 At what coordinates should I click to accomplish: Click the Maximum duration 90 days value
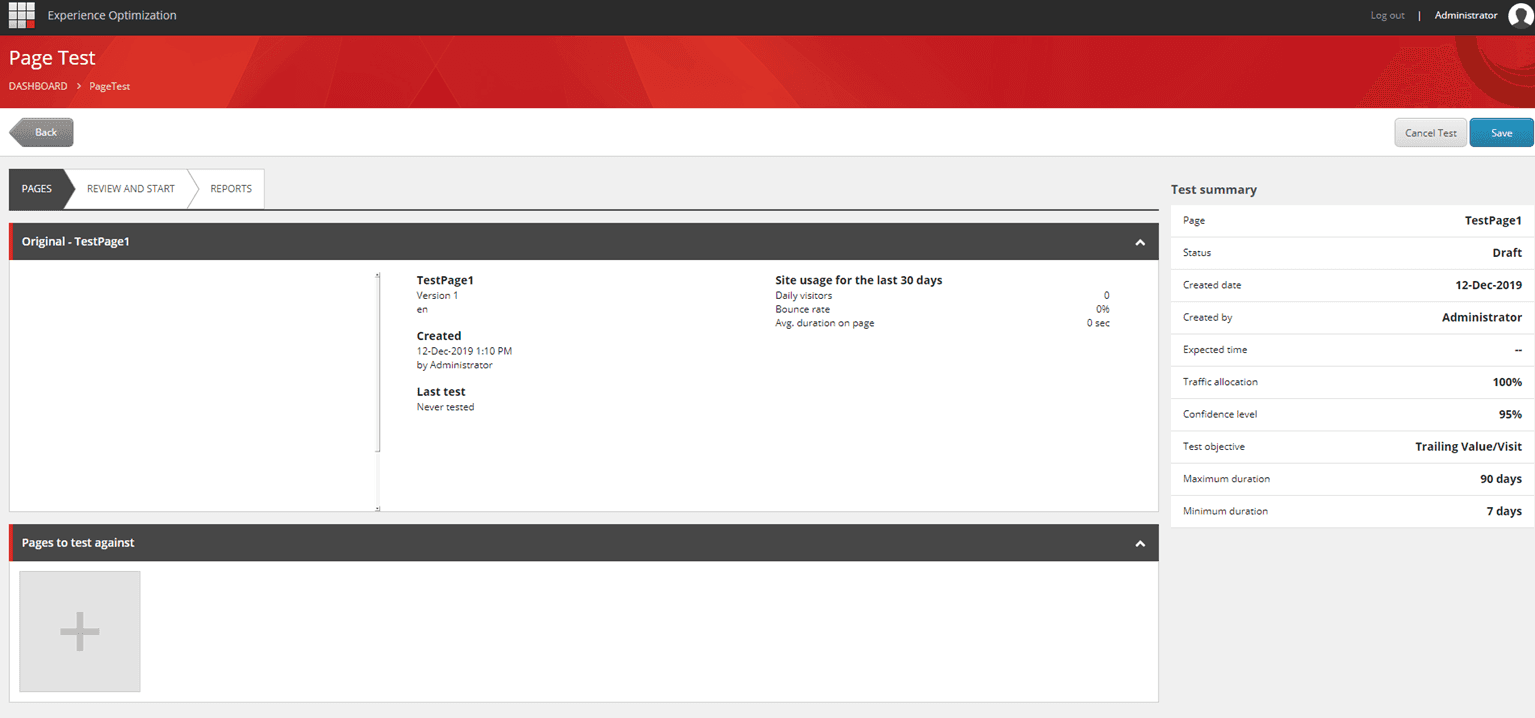1501,479
